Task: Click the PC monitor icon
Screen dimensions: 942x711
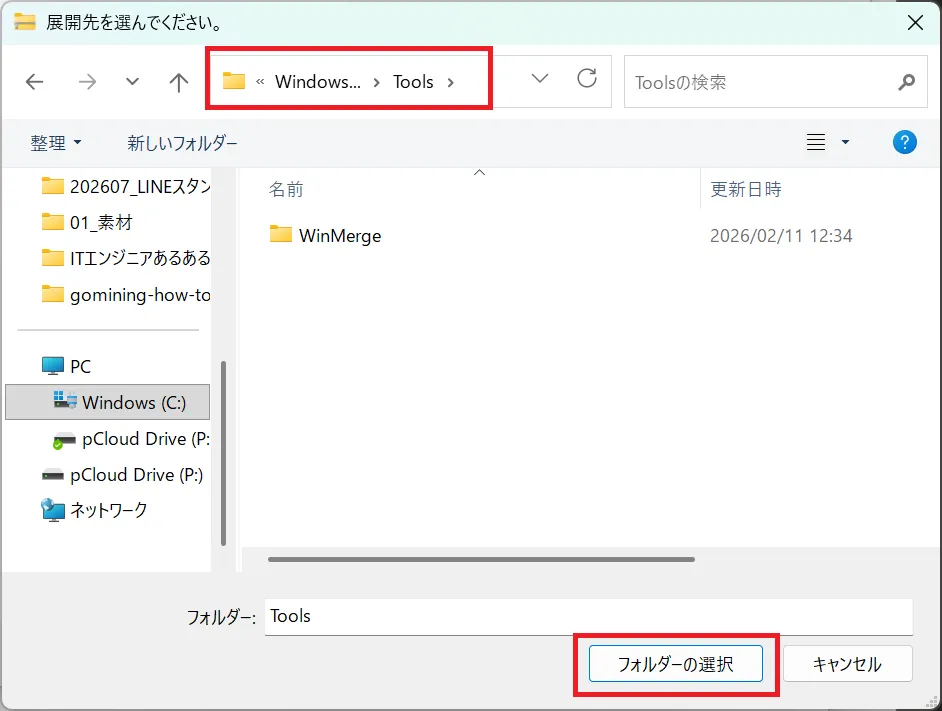Action: 53,365
